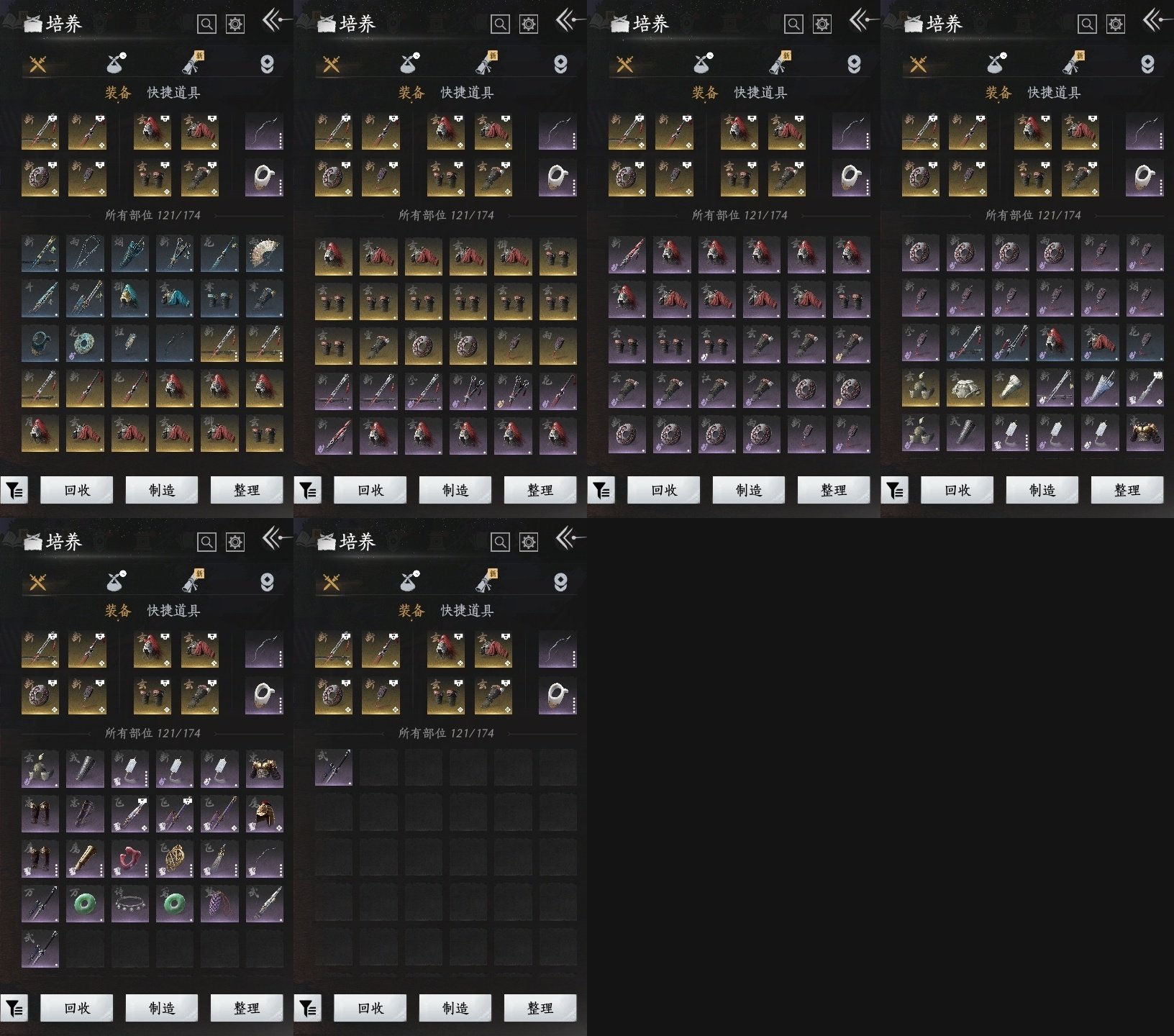Select the teal hooded helmet item
Screen dimensions: 1174x1036
[x=130, y=299]
